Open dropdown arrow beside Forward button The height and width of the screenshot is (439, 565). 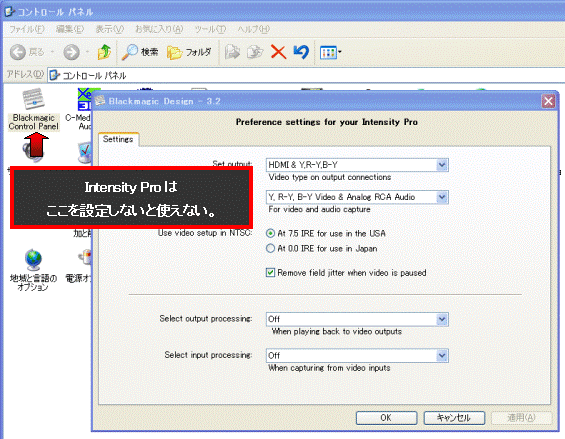pyautogui.click(x=87, y=52)
